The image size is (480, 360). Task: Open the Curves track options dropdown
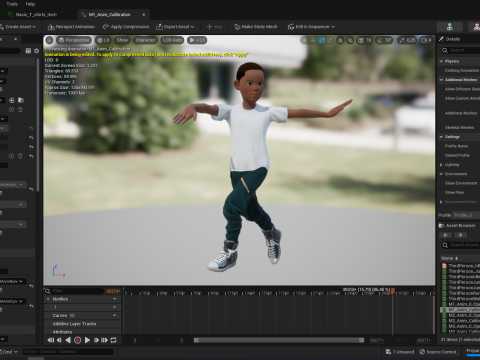(114, 315)
